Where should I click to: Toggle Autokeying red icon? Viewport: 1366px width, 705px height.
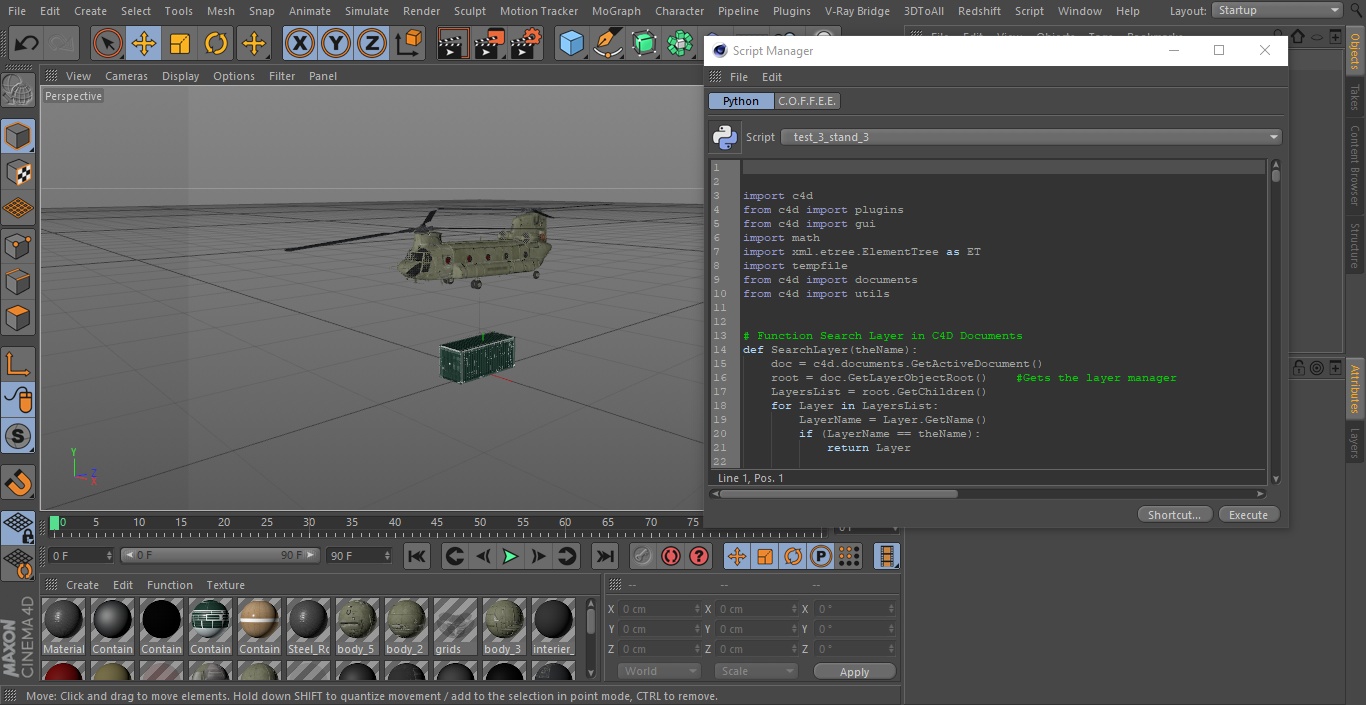coord(671,556)
